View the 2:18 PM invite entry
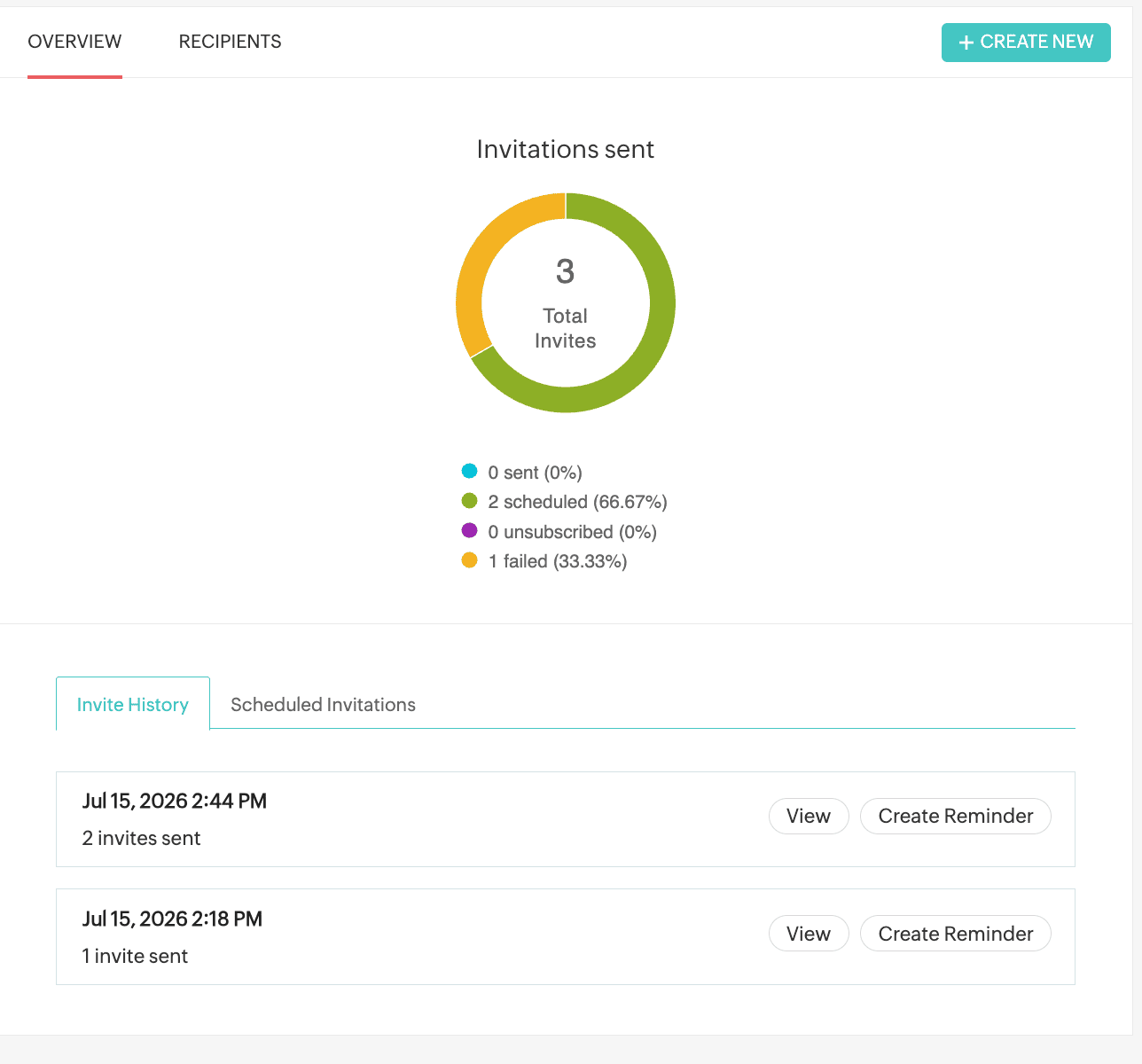Screen dimensions: 1142x1064 coord(809,934)
